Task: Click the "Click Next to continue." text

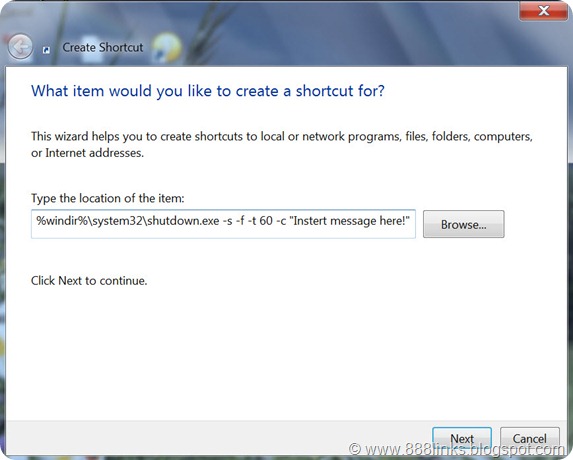Action: (89, 281)
